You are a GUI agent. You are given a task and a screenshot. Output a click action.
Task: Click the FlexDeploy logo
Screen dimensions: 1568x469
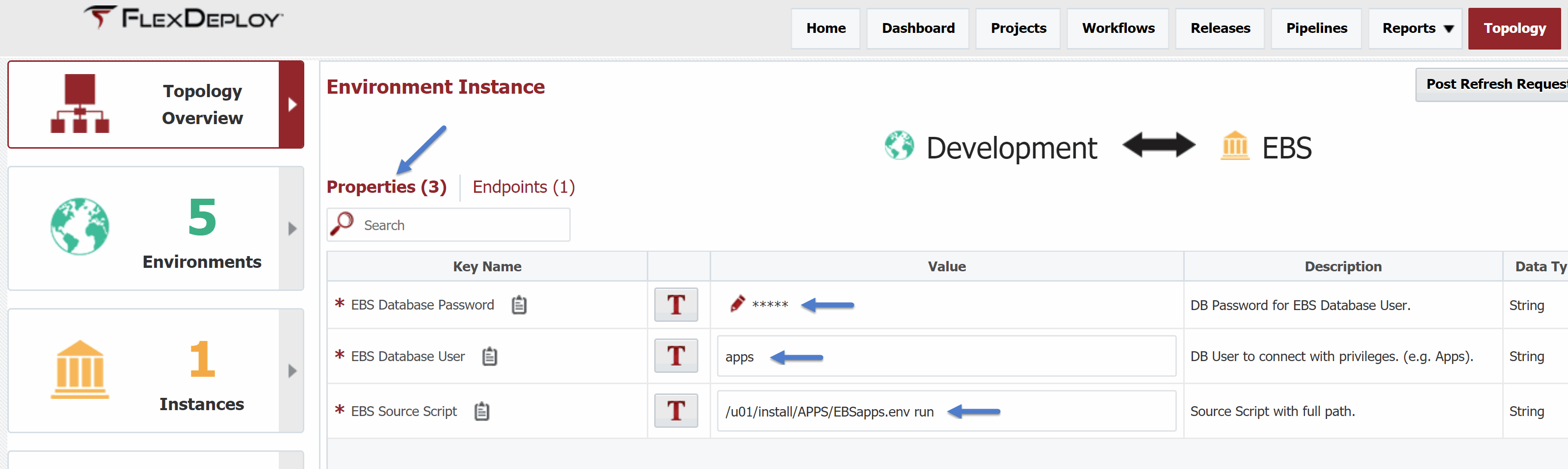point(183,19)
